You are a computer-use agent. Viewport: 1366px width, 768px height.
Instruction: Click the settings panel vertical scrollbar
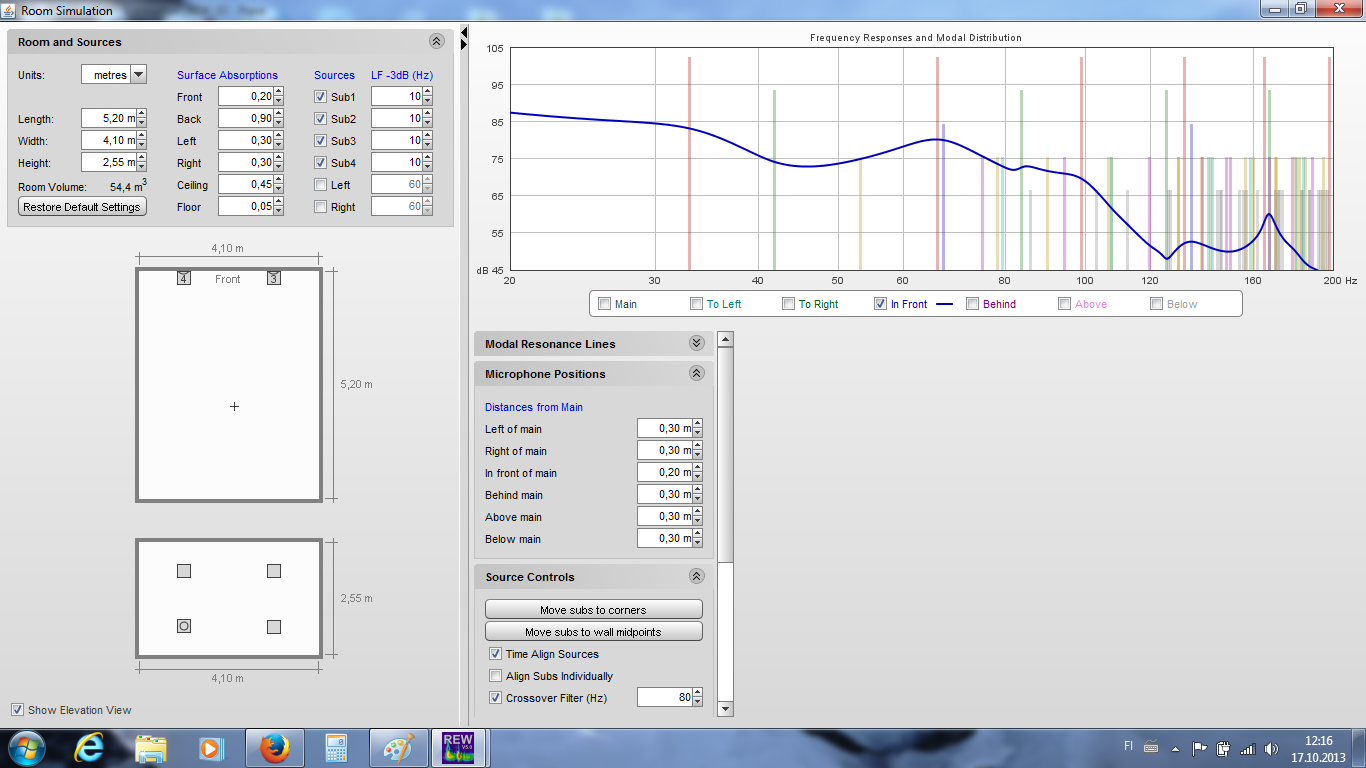pos(726,450)
